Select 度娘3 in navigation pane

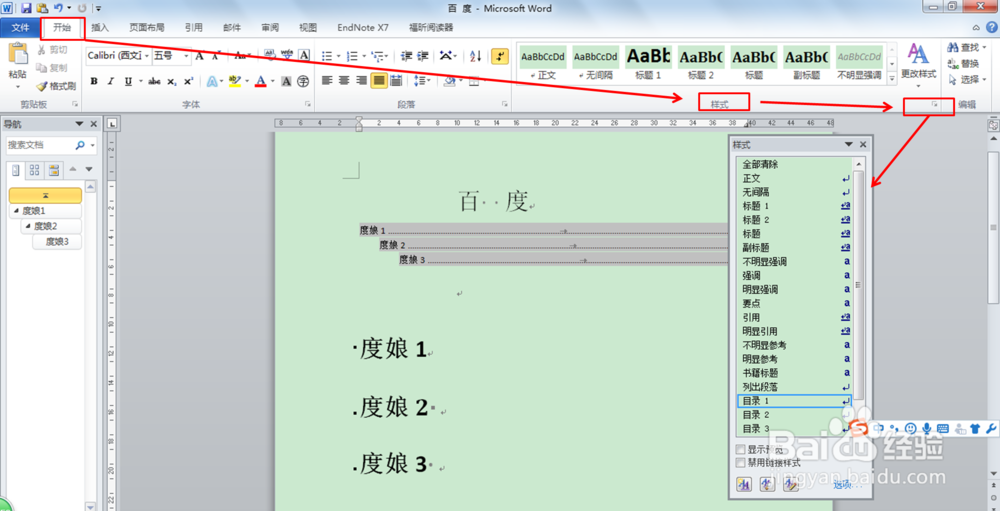[x=57, y=242]
